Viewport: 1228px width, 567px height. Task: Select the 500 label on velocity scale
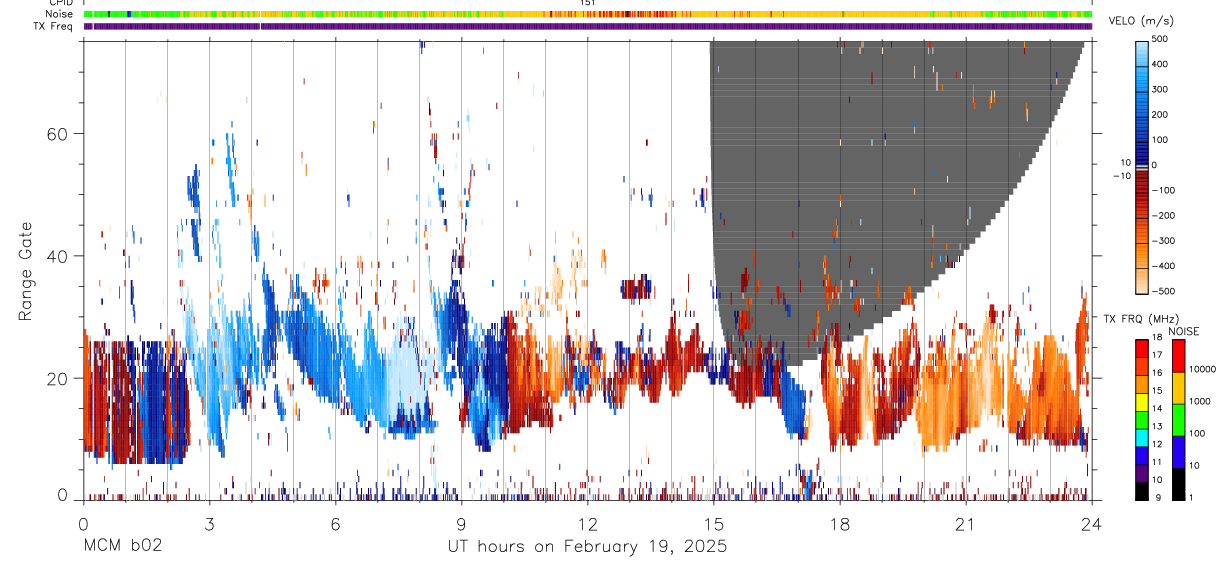point(1161,39)
